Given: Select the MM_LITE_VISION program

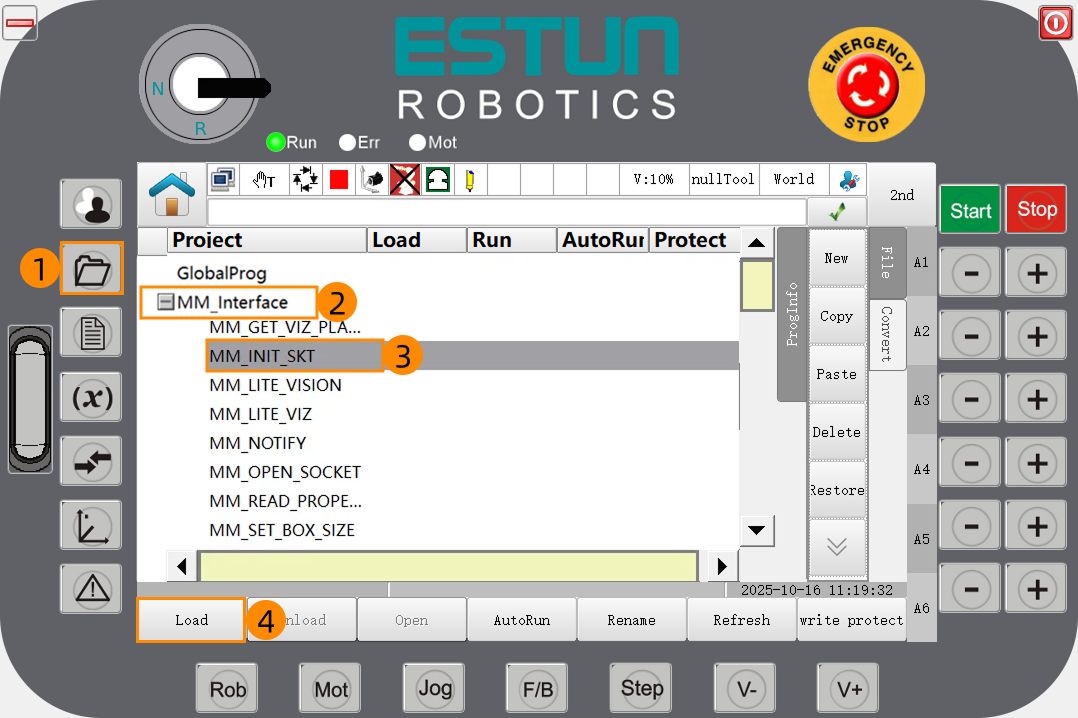Looking at the screenshot, I should tap(275, 385).
